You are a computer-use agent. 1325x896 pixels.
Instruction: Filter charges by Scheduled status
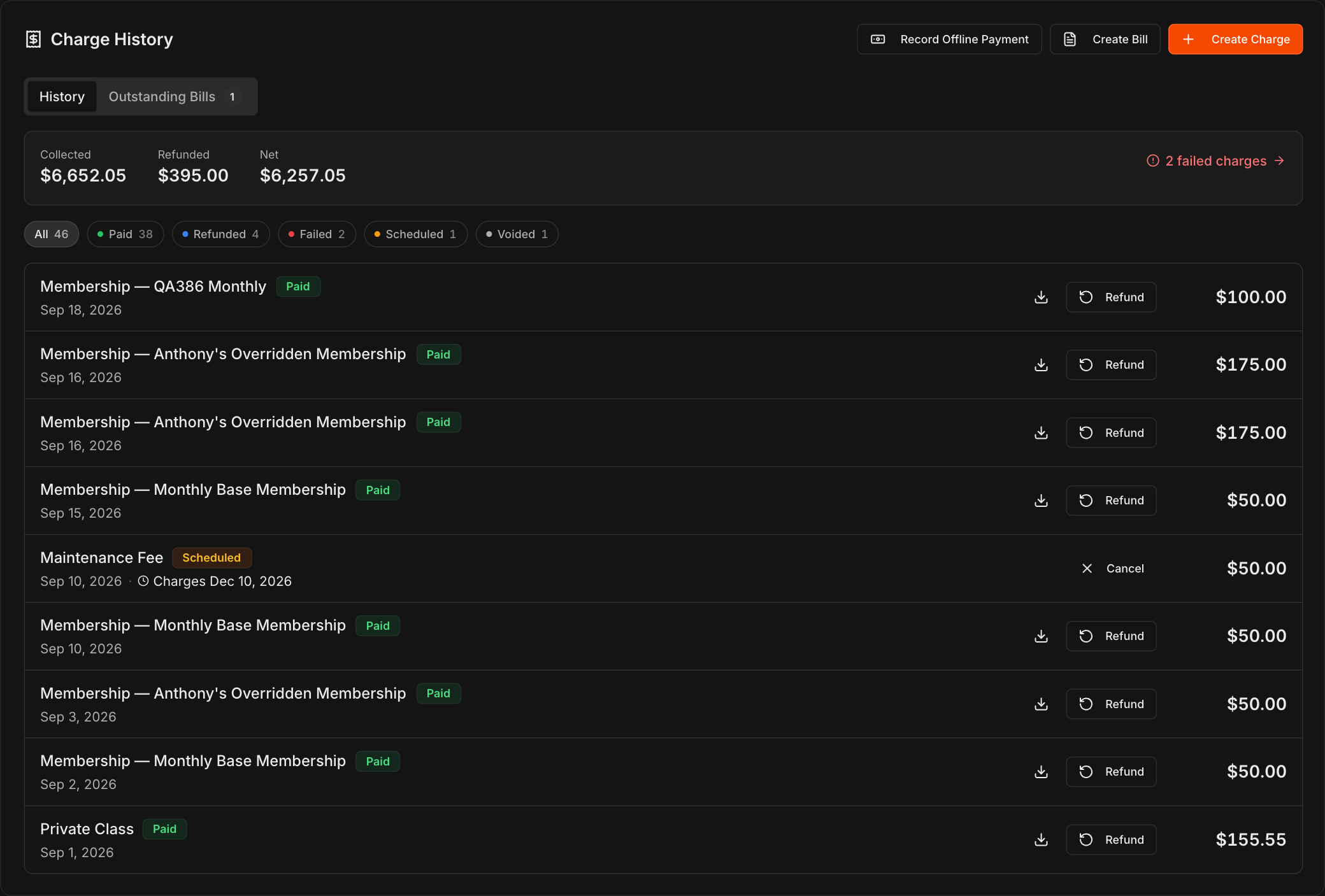tap(415, 234)
